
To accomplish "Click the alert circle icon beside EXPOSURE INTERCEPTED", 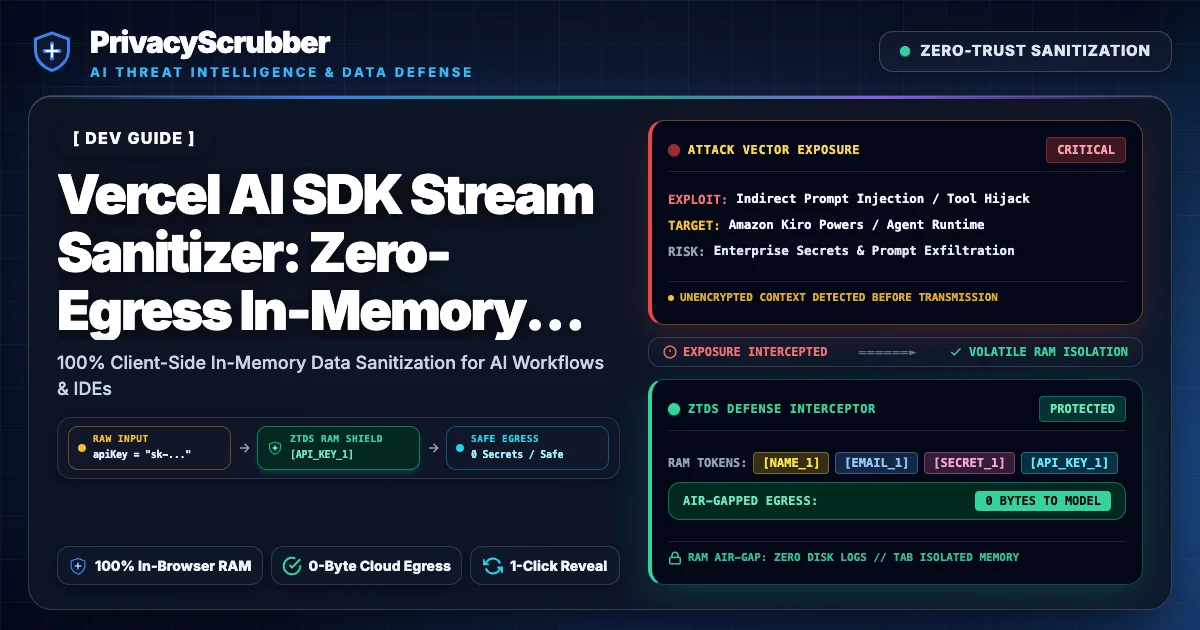I will 670,352.
